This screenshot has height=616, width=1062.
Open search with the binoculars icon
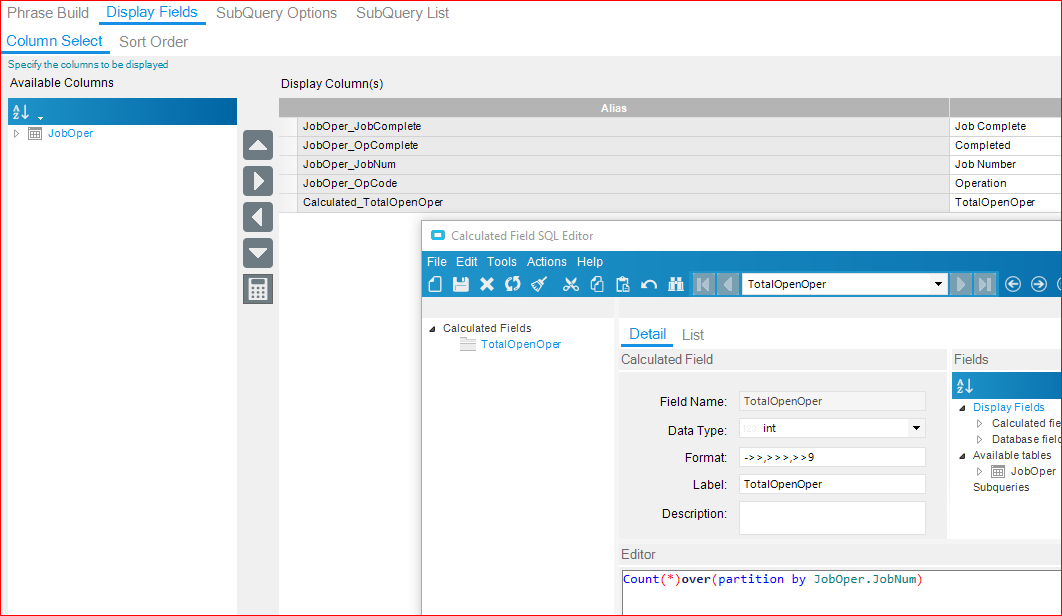tap(675, 284)
